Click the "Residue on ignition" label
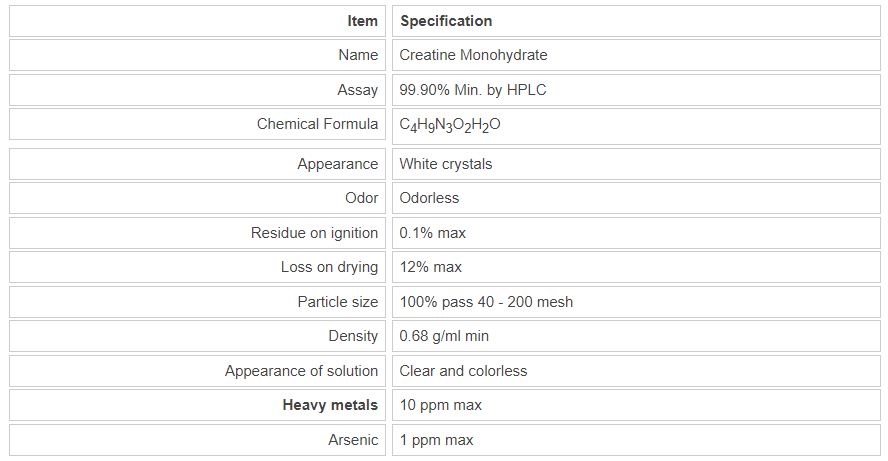The height and width of the screenshot is (461, 888). [x=314, y=233]
